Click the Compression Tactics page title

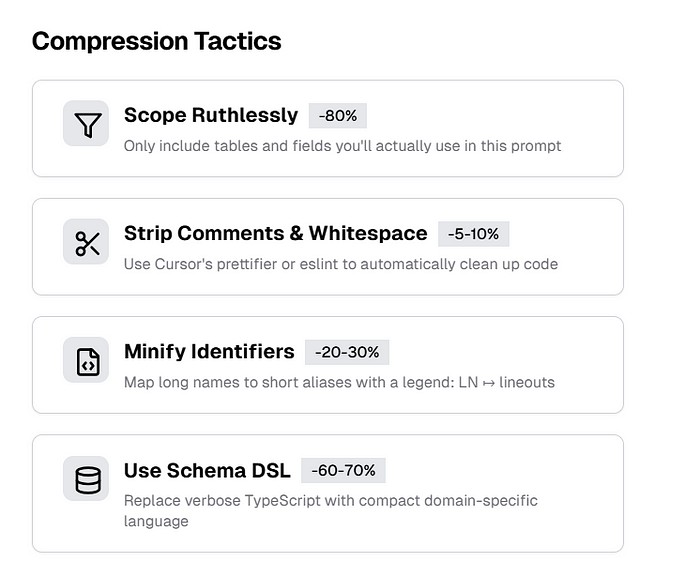pos(157,41)
